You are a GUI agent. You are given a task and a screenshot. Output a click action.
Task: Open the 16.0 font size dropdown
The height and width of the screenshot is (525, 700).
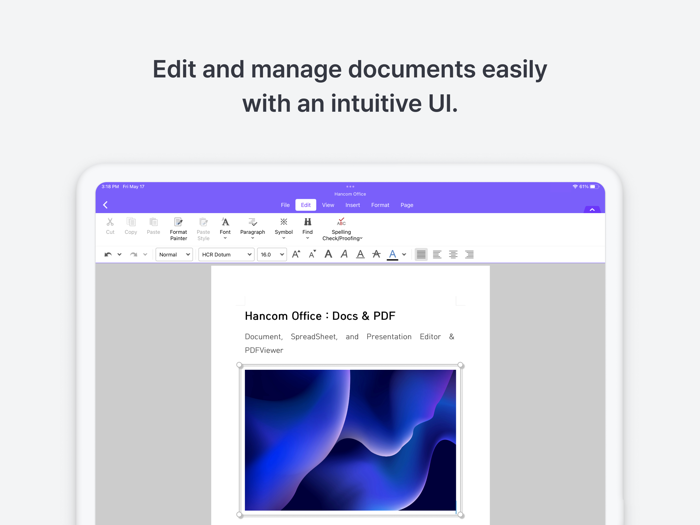pyautogui.click(x=272, y=254)
